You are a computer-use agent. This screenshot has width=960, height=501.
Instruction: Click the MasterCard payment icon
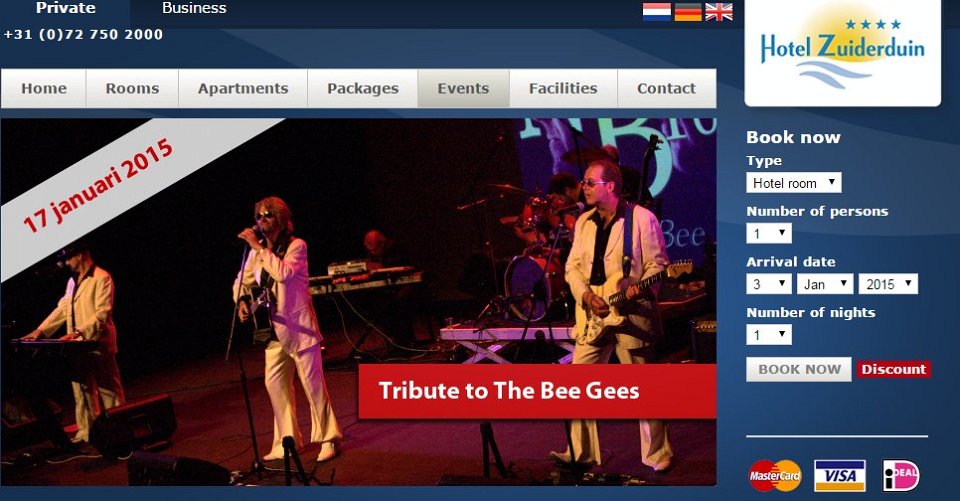click(x=774, y=475)
